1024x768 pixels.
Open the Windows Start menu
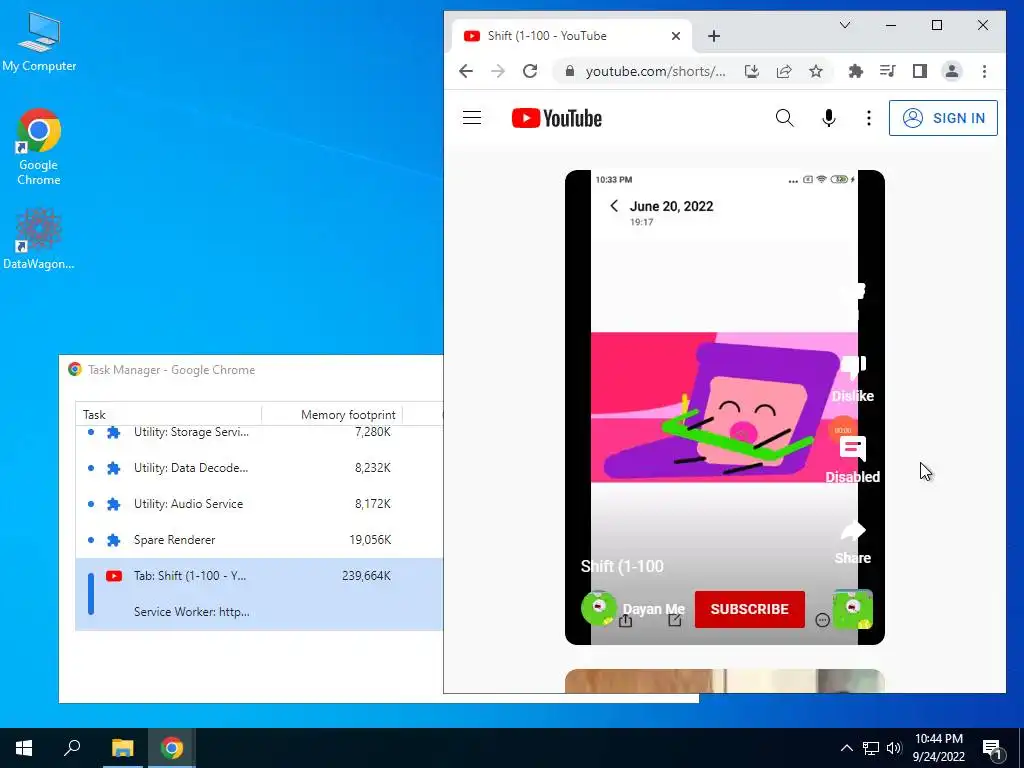(24, 748)
